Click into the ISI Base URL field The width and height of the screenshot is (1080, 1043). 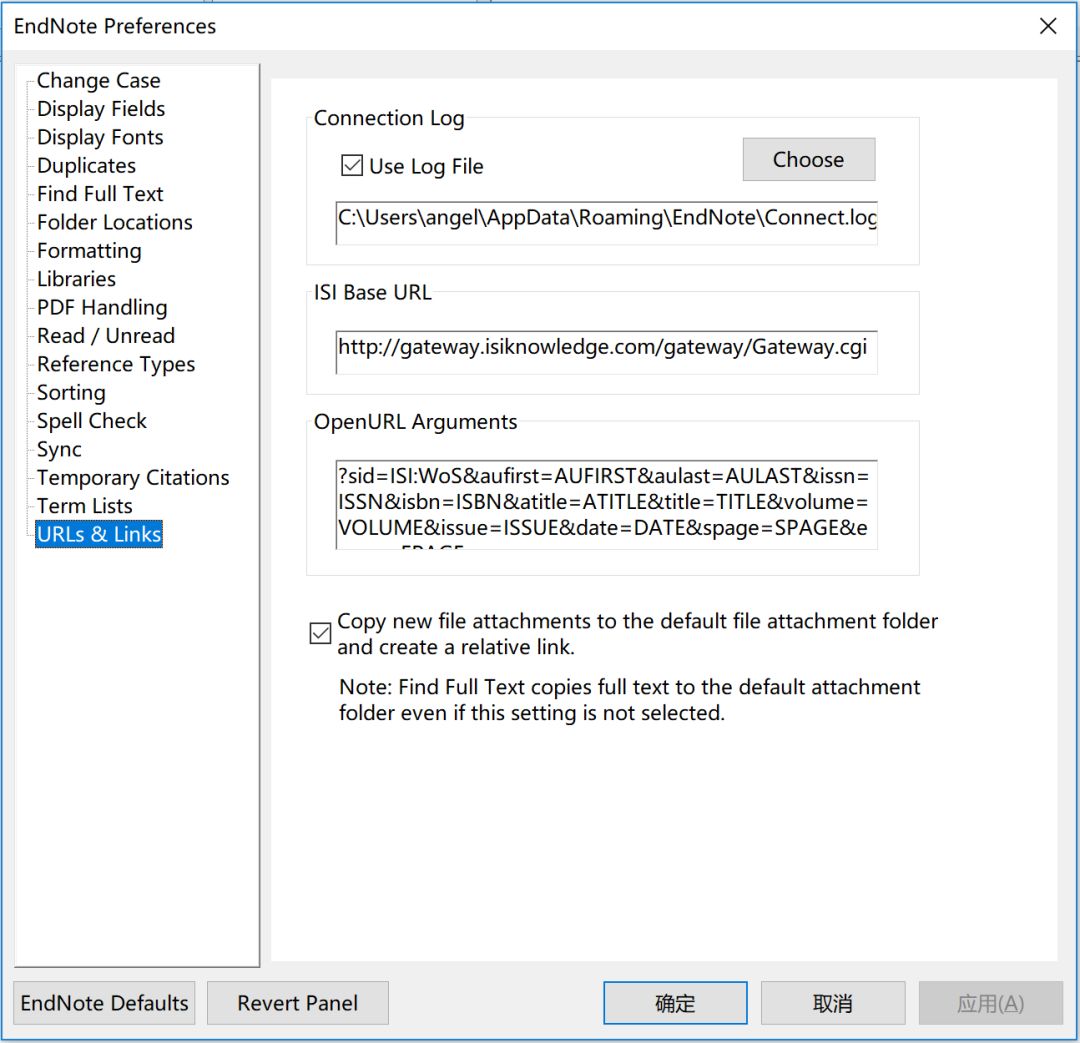tap(606, 352)
